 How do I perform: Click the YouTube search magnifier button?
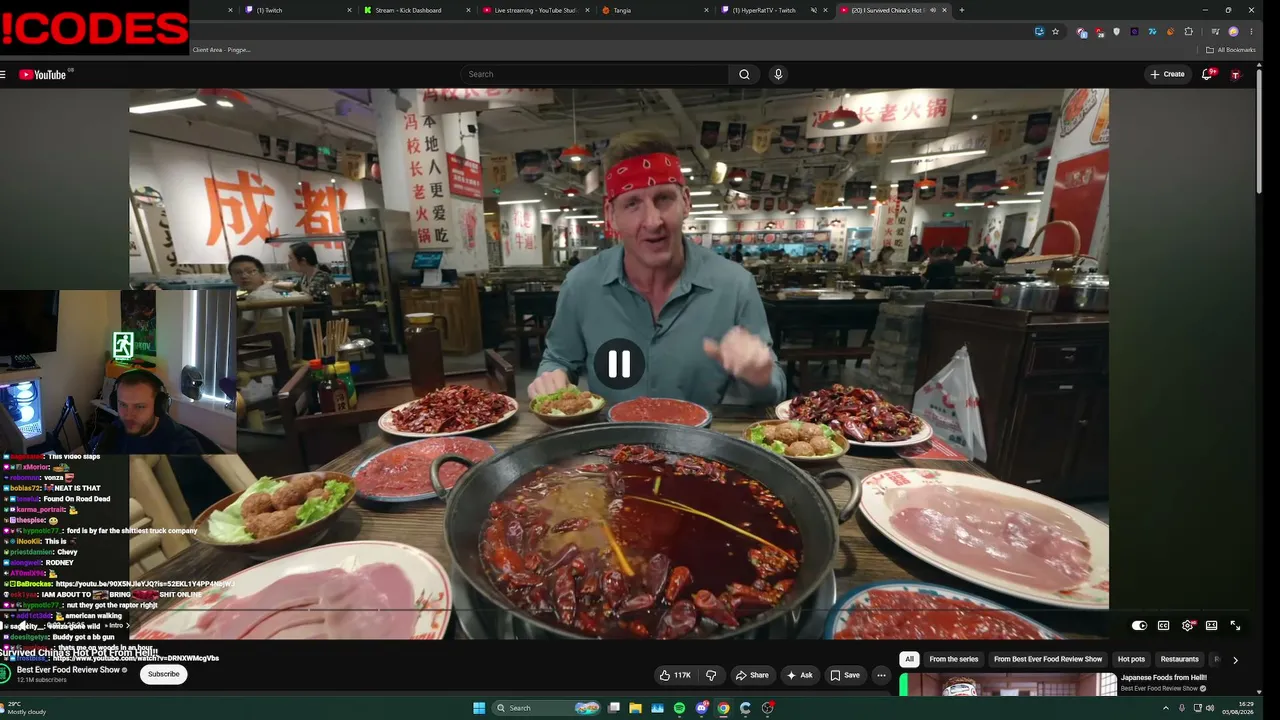744,74
